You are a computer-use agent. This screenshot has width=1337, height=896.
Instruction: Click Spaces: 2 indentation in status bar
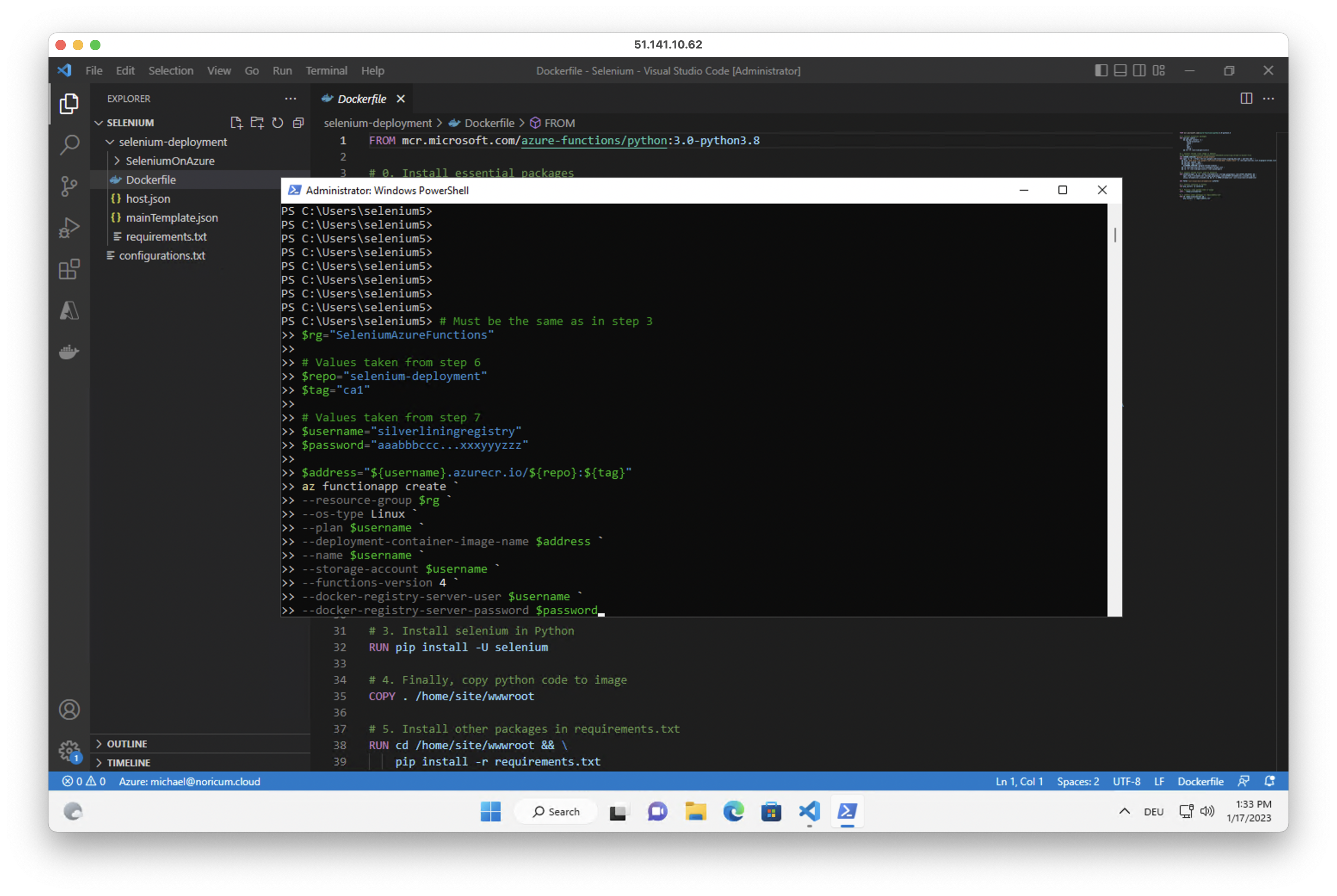[x=1078, y=781]
